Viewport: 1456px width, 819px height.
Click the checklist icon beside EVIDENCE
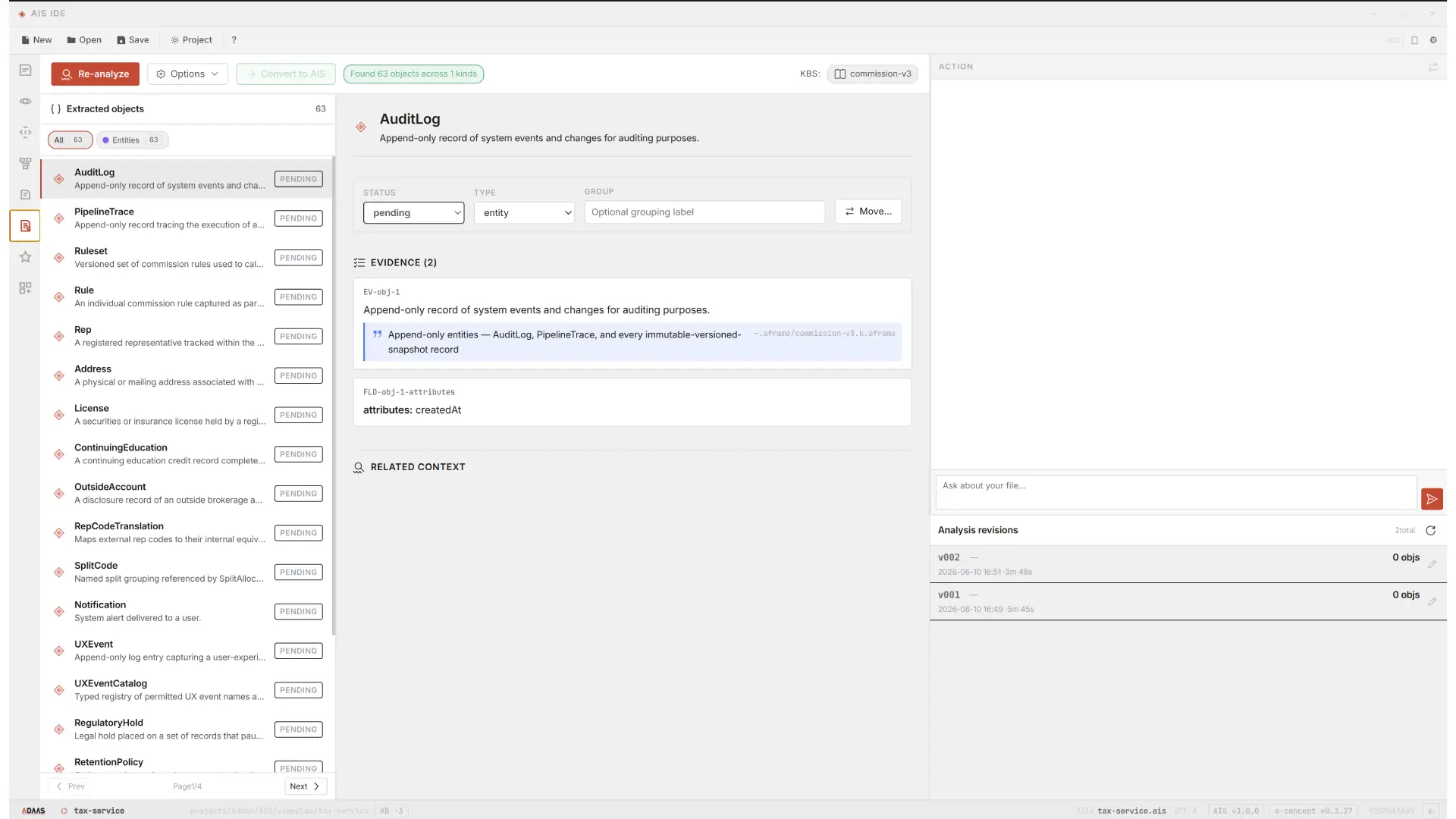(x=359, y=263)
